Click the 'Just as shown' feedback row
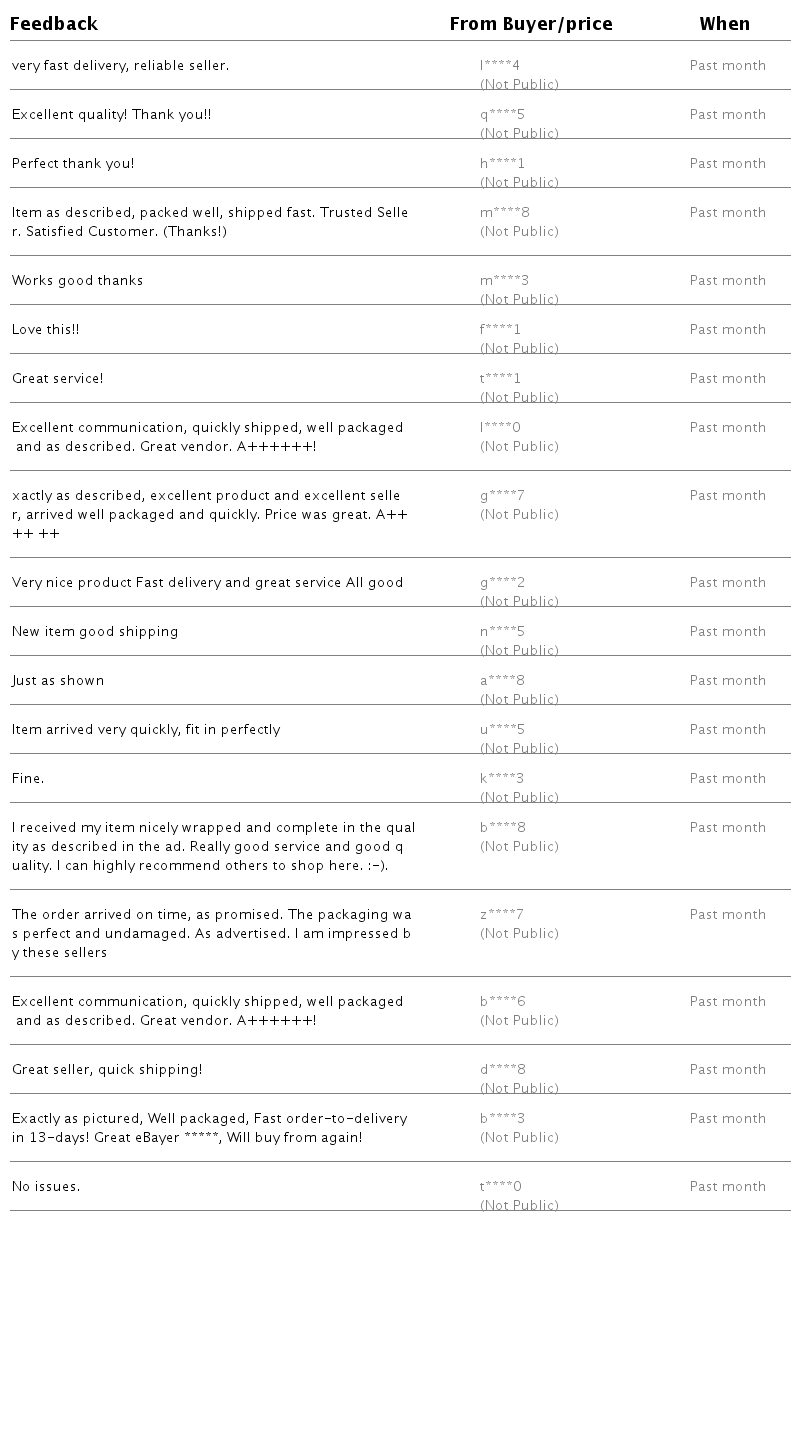This screenshot has width=800, height=1452. coord(58,681)
